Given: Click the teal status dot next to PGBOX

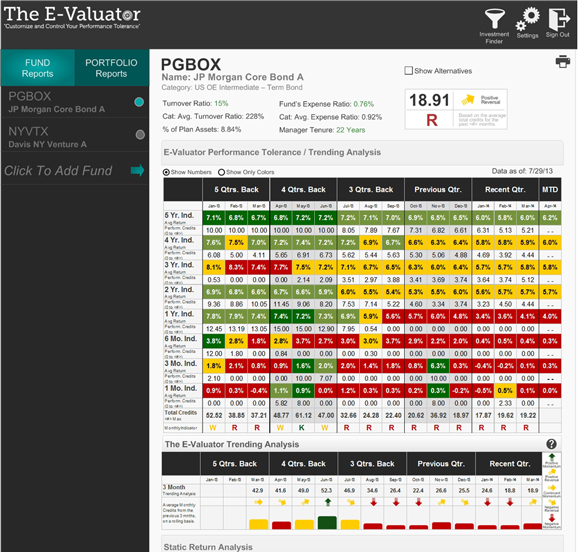Looking at the screenshot, I should [139, 102].
